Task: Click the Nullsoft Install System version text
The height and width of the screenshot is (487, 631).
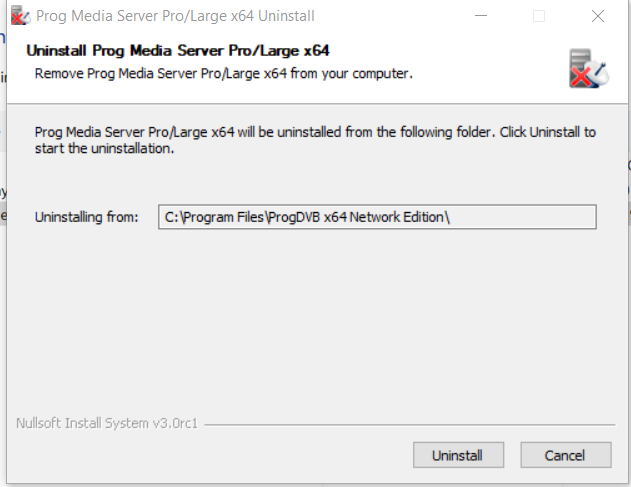Action: coord(107,422)
